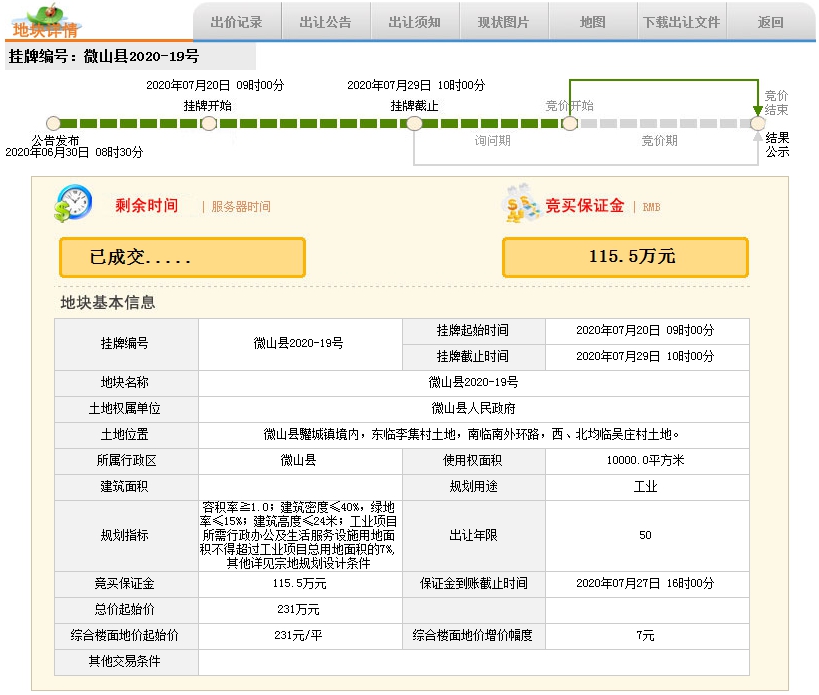Click the 115.5万元 table cell
819x695 pixels.
coord(300,583)
